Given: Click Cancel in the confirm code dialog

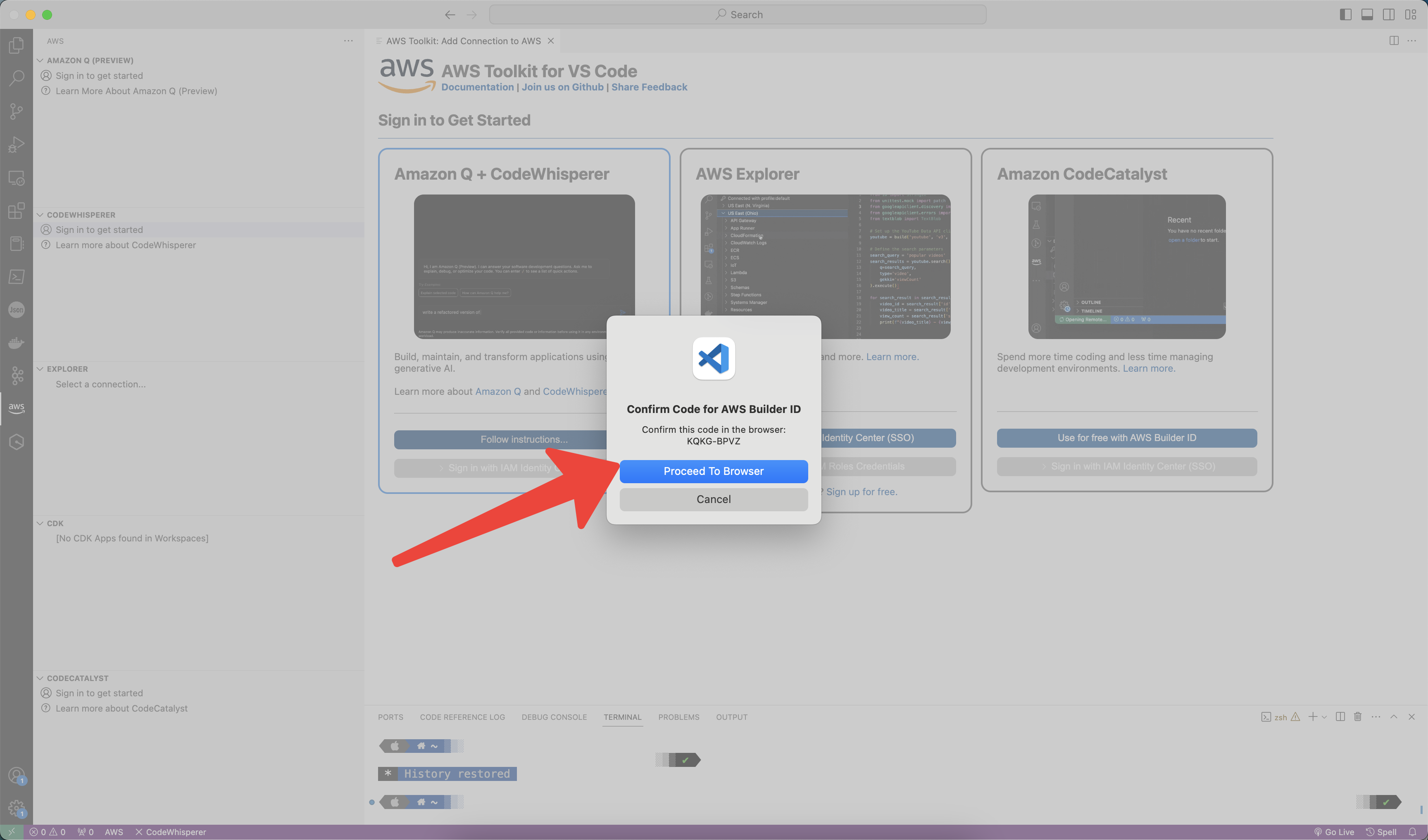Looking at the screenshot, I should point(714,499).
